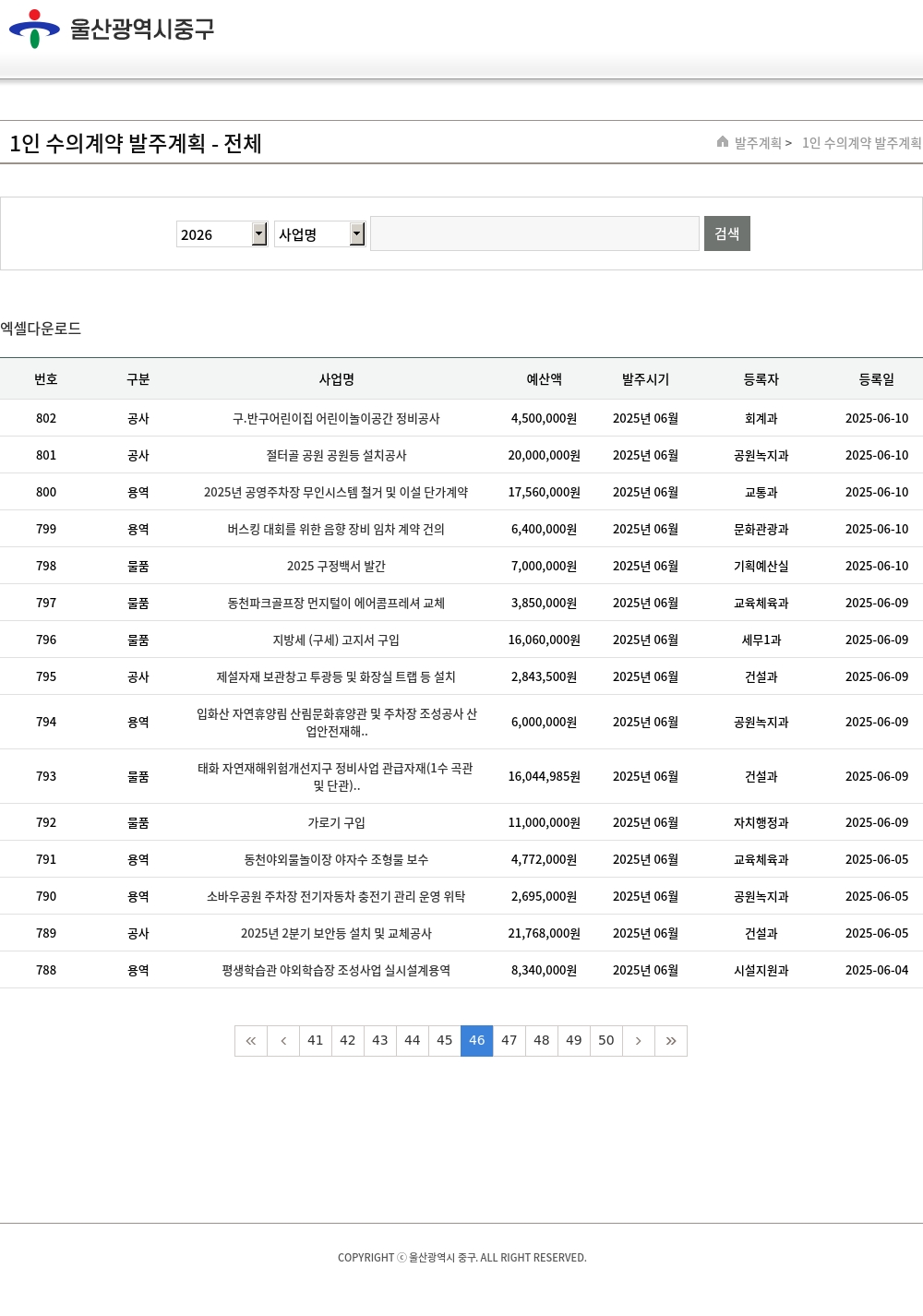The width and height of the screenshot is (923, 1316).
Task: Click the 엑셀다운로드 link
Action: [x=41, y=329]
